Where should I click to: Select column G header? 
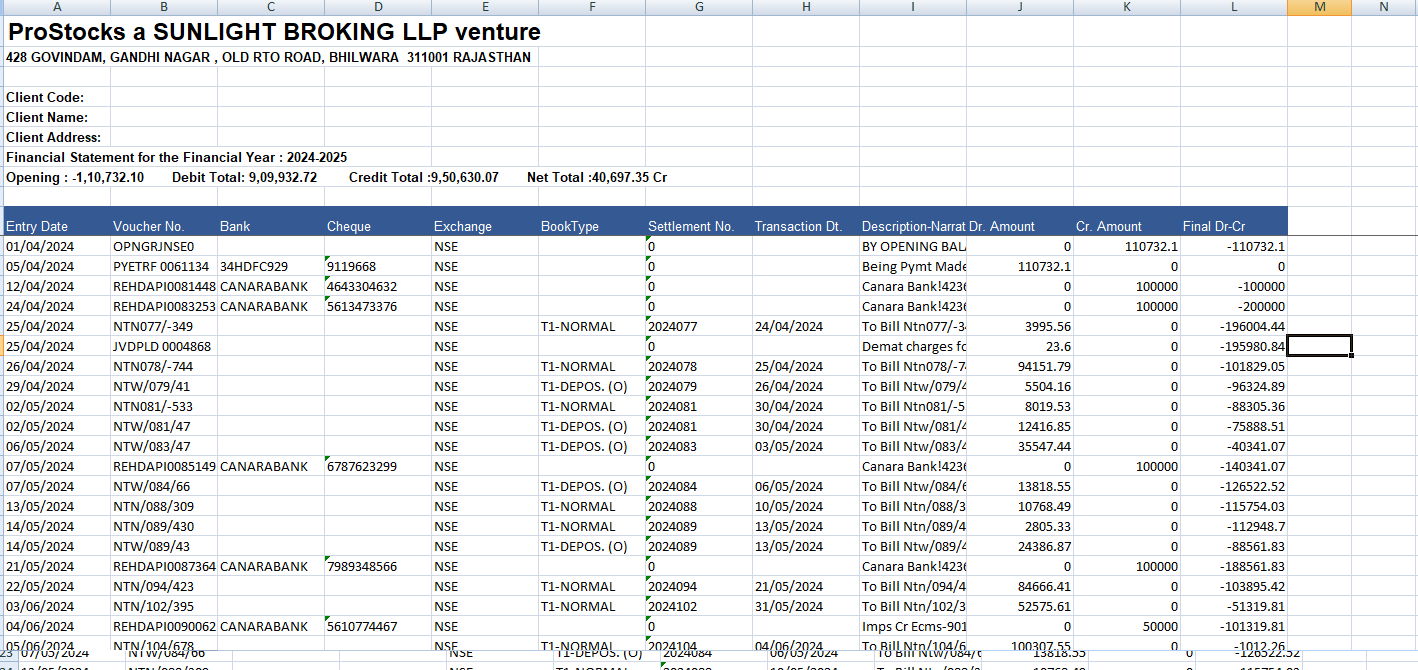[x=699, y=8]
